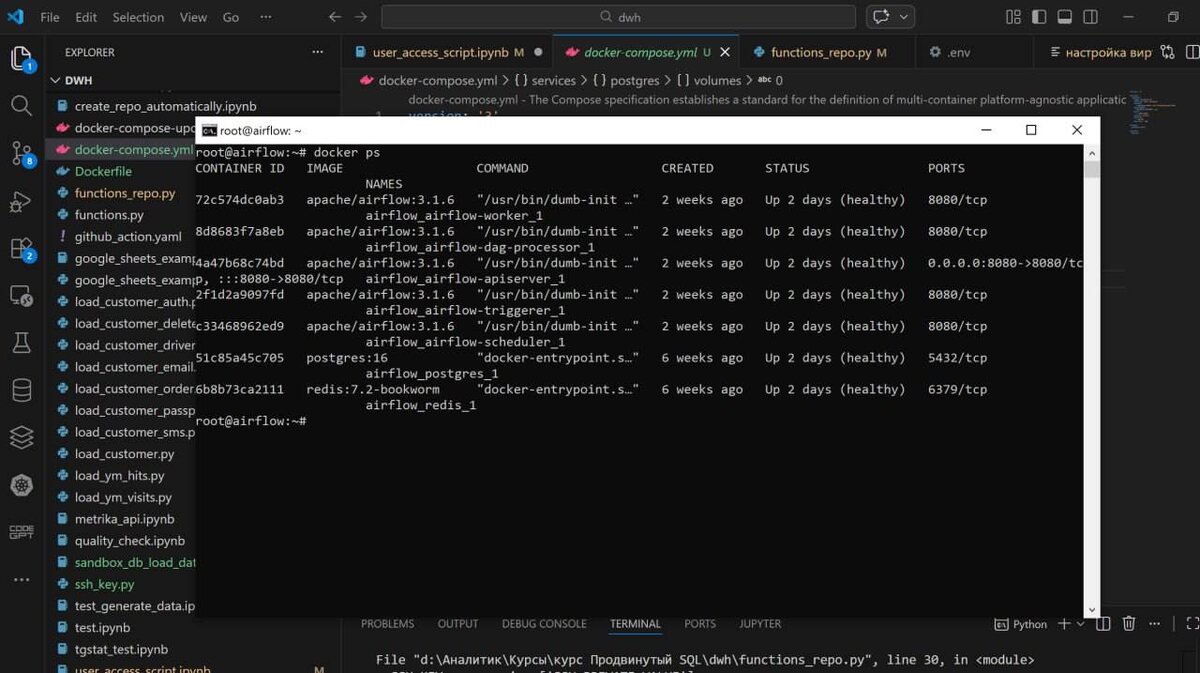Switch to the functions_repo.py editor tab
The height and width of the screenshot is (673, 1200).
point(820,52)
